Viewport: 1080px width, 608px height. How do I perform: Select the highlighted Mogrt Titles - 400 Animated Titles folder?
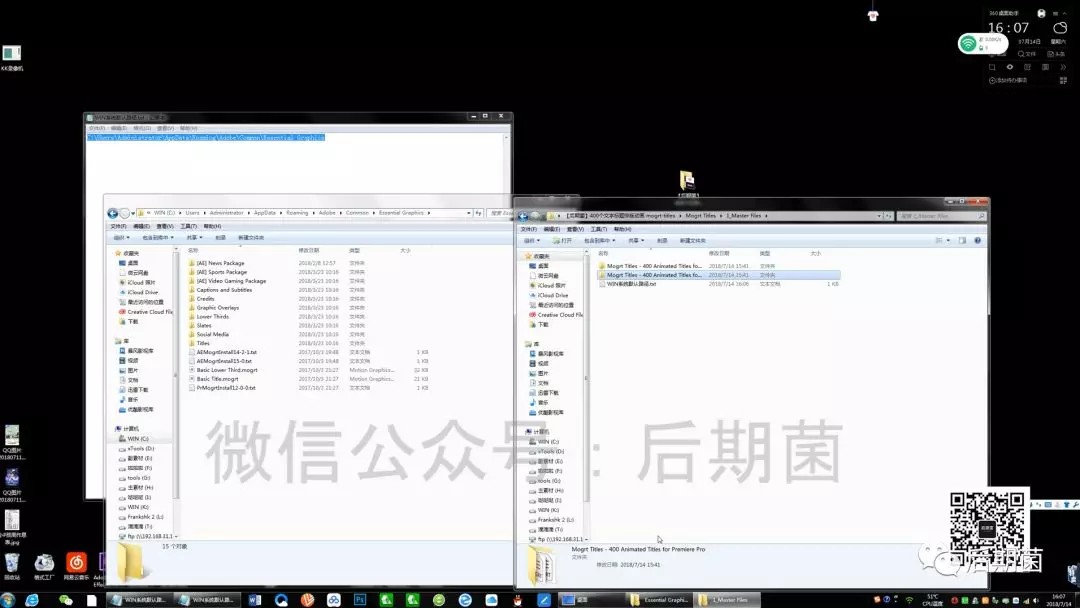718,275
